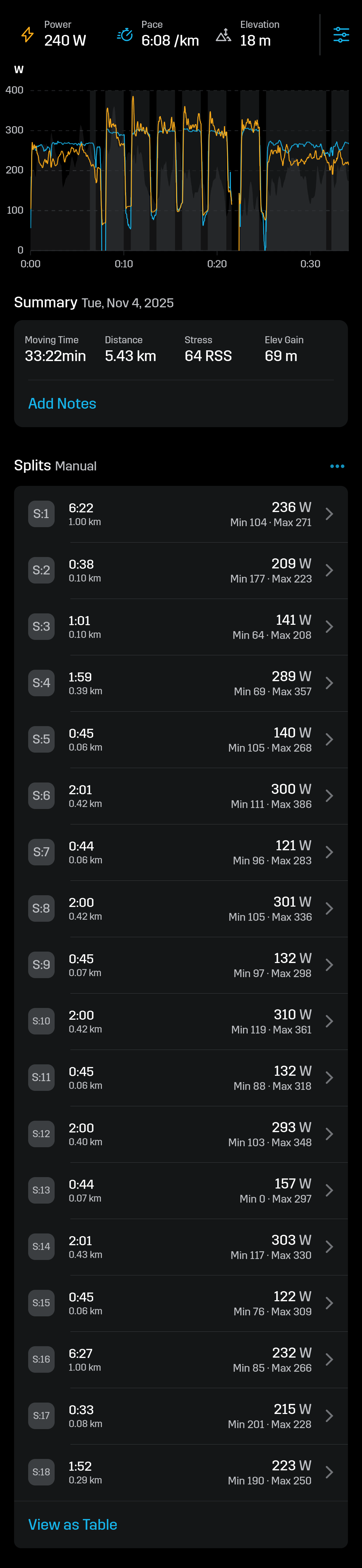Select the S:1 split badge

(x=41, y=514)
